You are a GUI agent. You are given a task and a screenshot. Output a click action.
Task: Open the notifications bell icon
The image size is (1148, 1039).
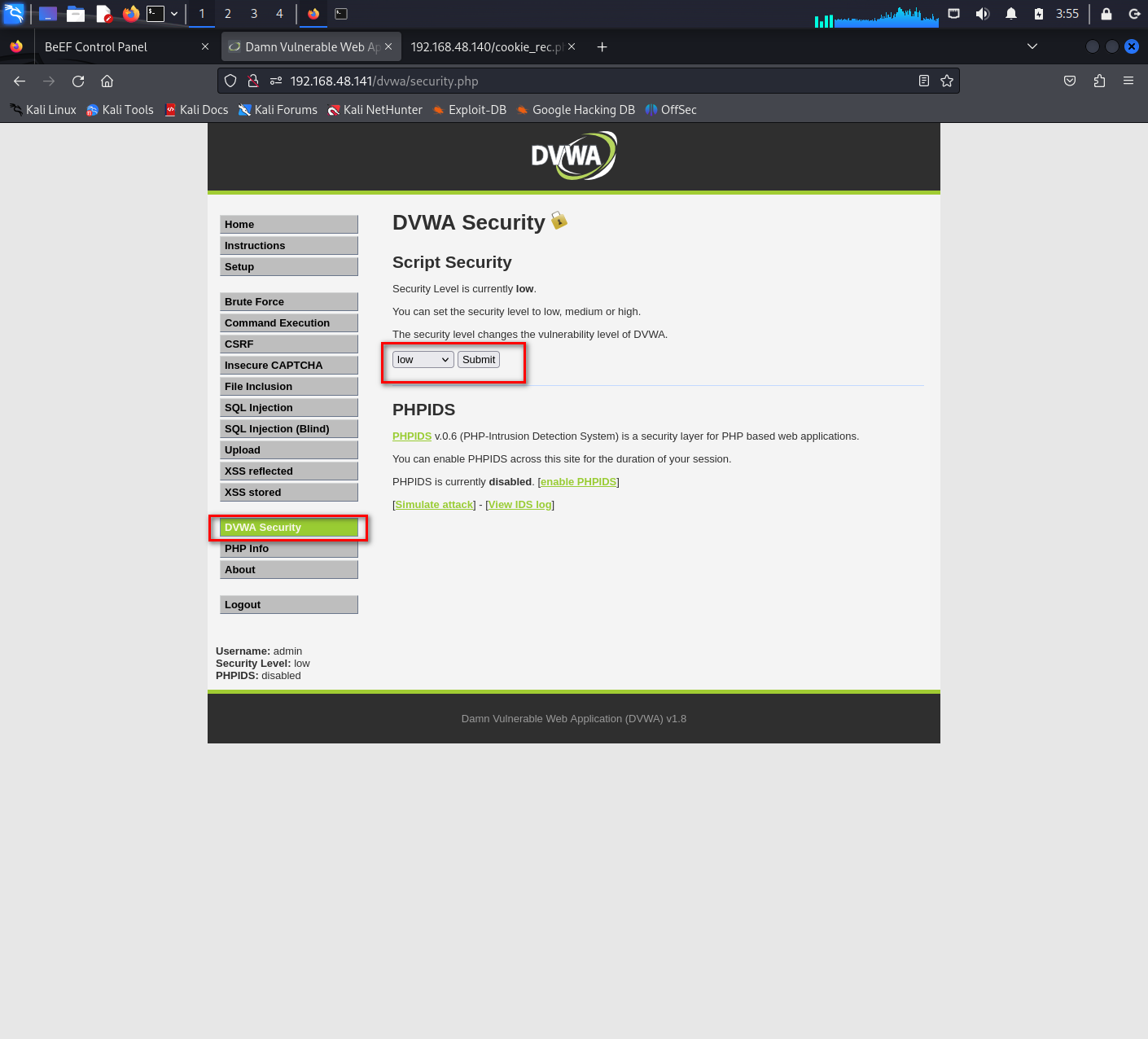pyautogui.click(x=1011, y=14)
